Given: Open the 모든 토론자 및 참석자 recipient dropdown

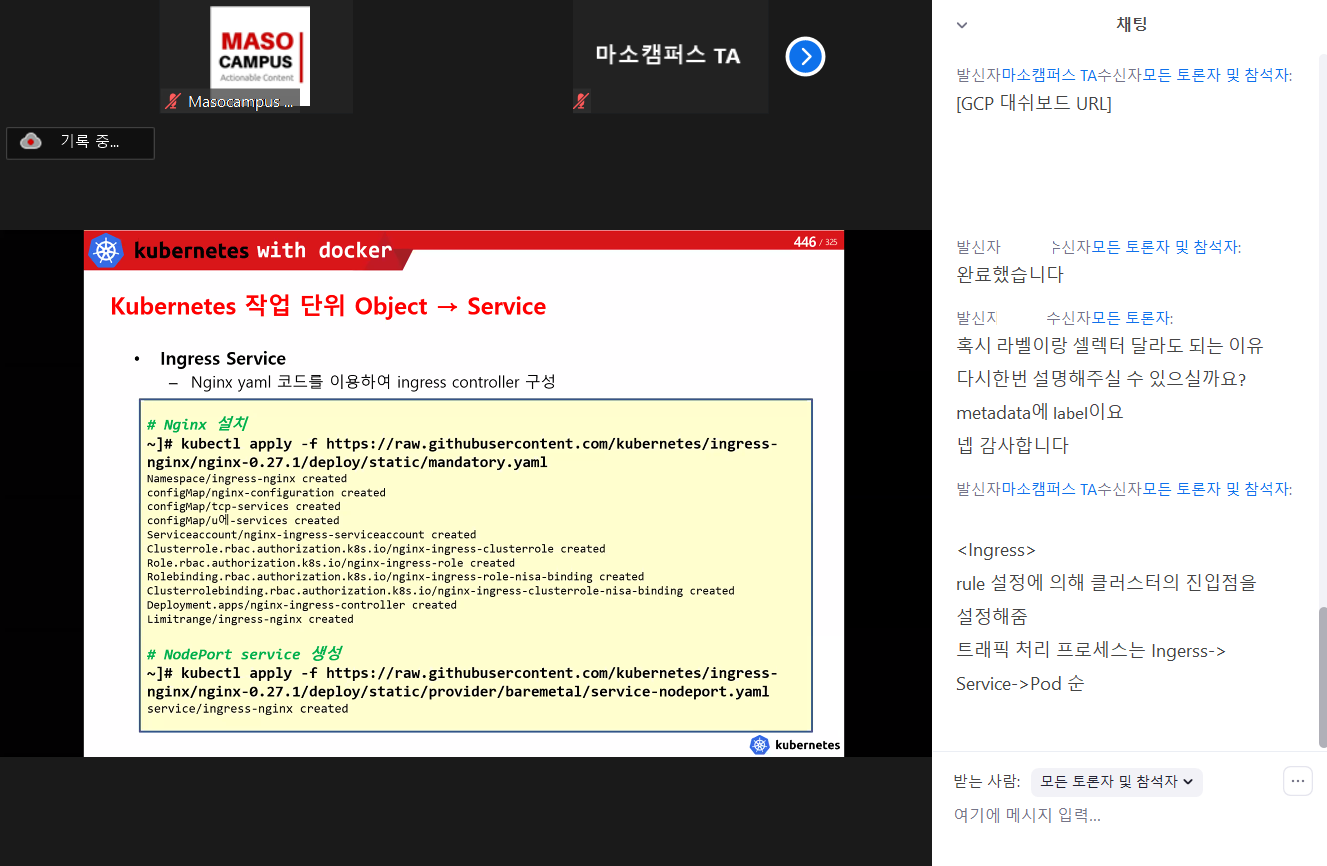Looking at the screenshot, I should [x=1116, y=782].
